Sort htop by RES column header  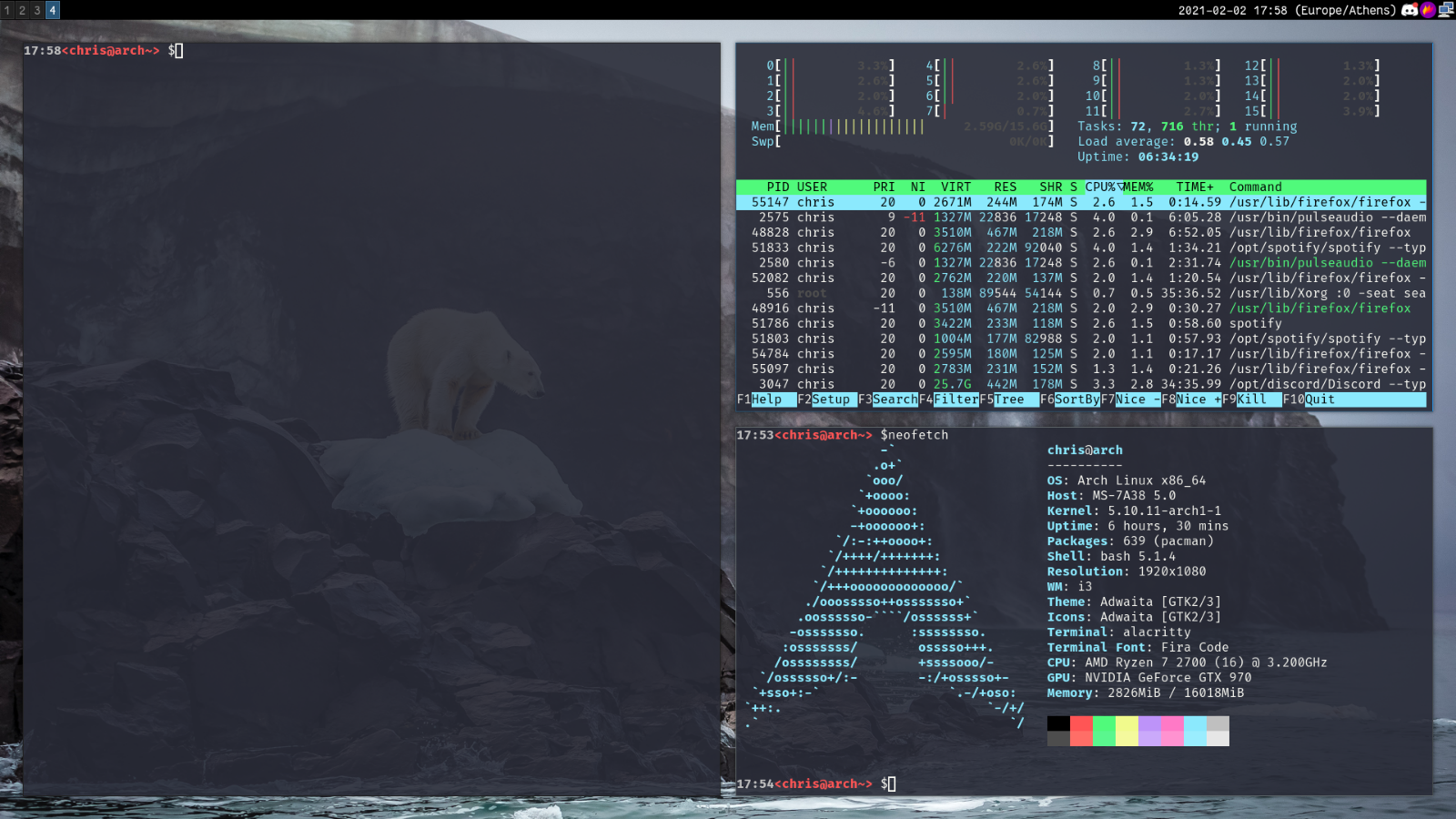(1006, 187)
